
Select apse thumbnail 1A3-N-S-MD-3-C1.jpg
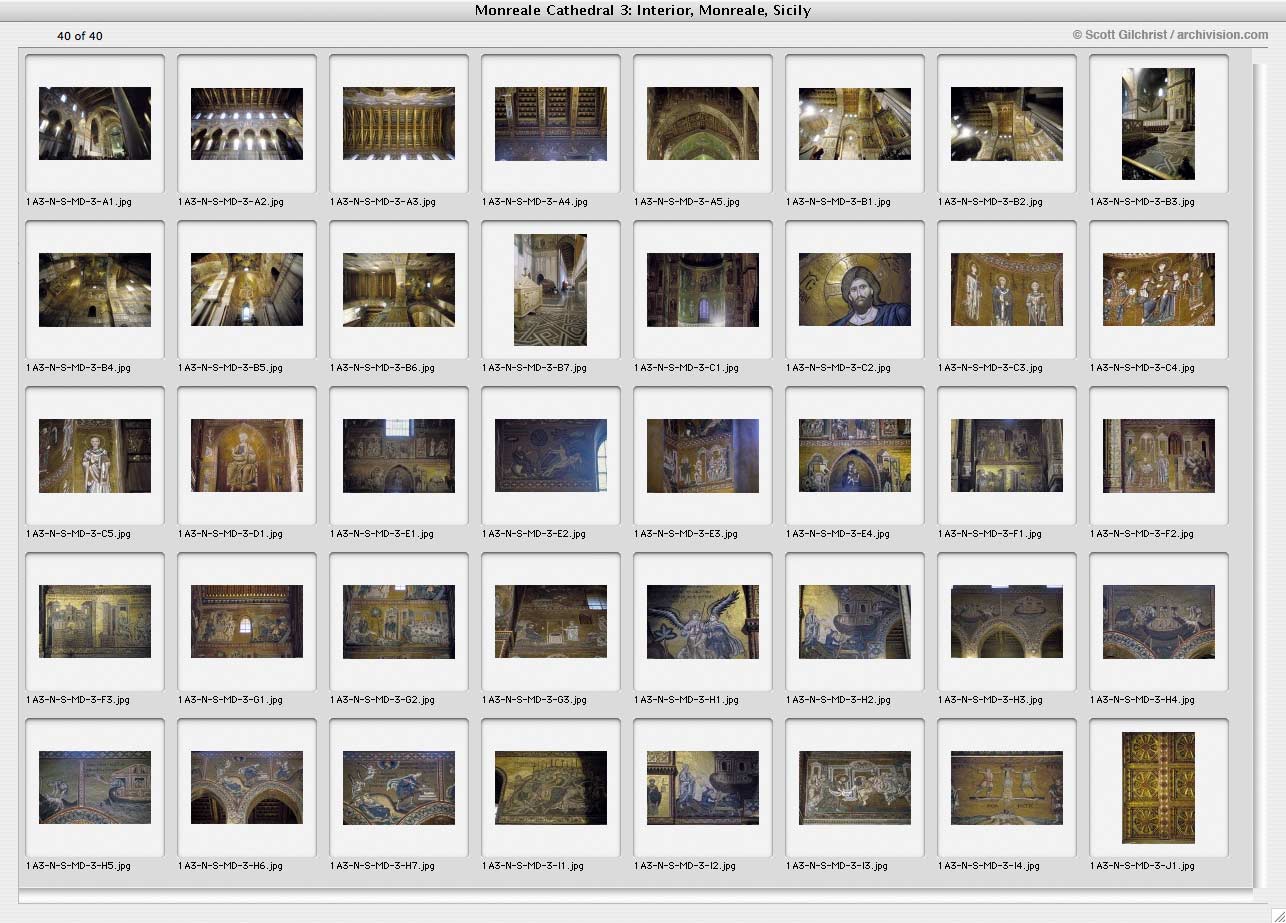pos(703,289)
